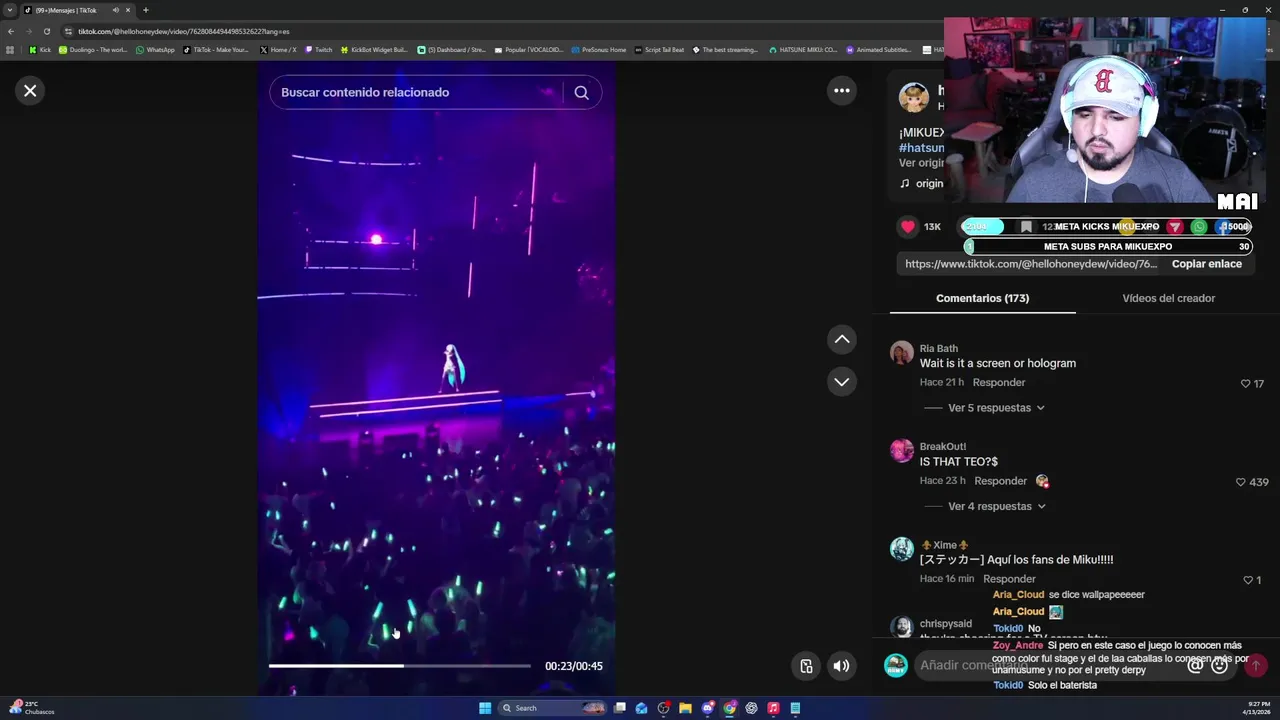The image size is (1280, 720).
Task: Mute the TikTok tab audio icon
Action: tap(116, 10)
